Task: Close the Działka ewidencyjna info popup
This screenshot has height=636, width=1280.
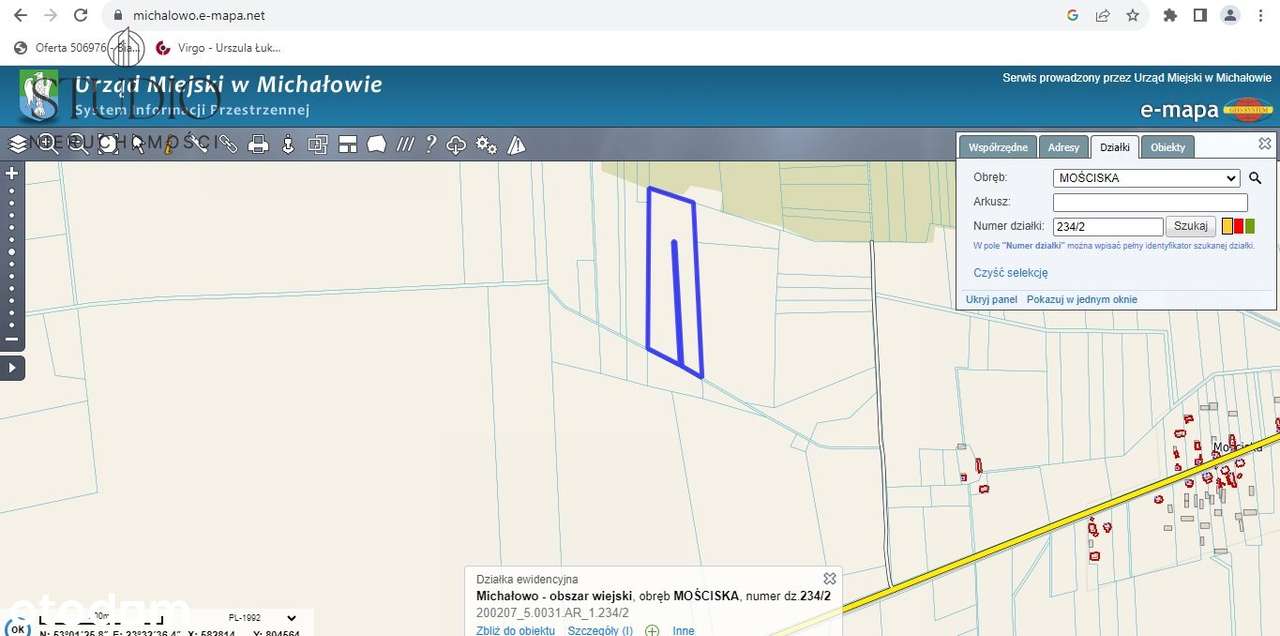Action: [829, 578]
